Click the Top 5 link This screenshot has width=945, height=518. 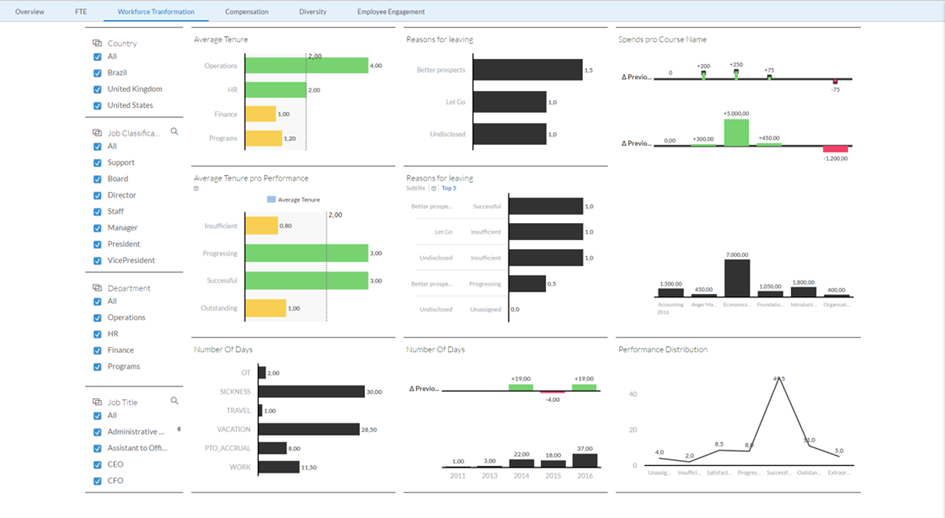coord(449,188)
